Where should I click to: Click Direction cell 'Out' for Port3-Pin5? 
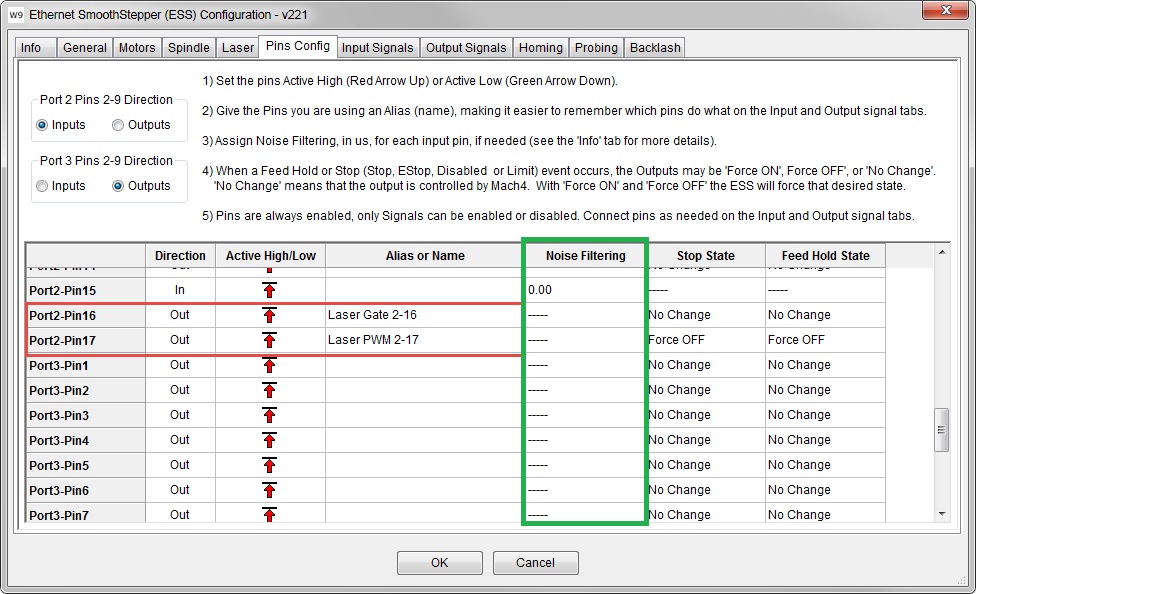[x=180, y=465]
